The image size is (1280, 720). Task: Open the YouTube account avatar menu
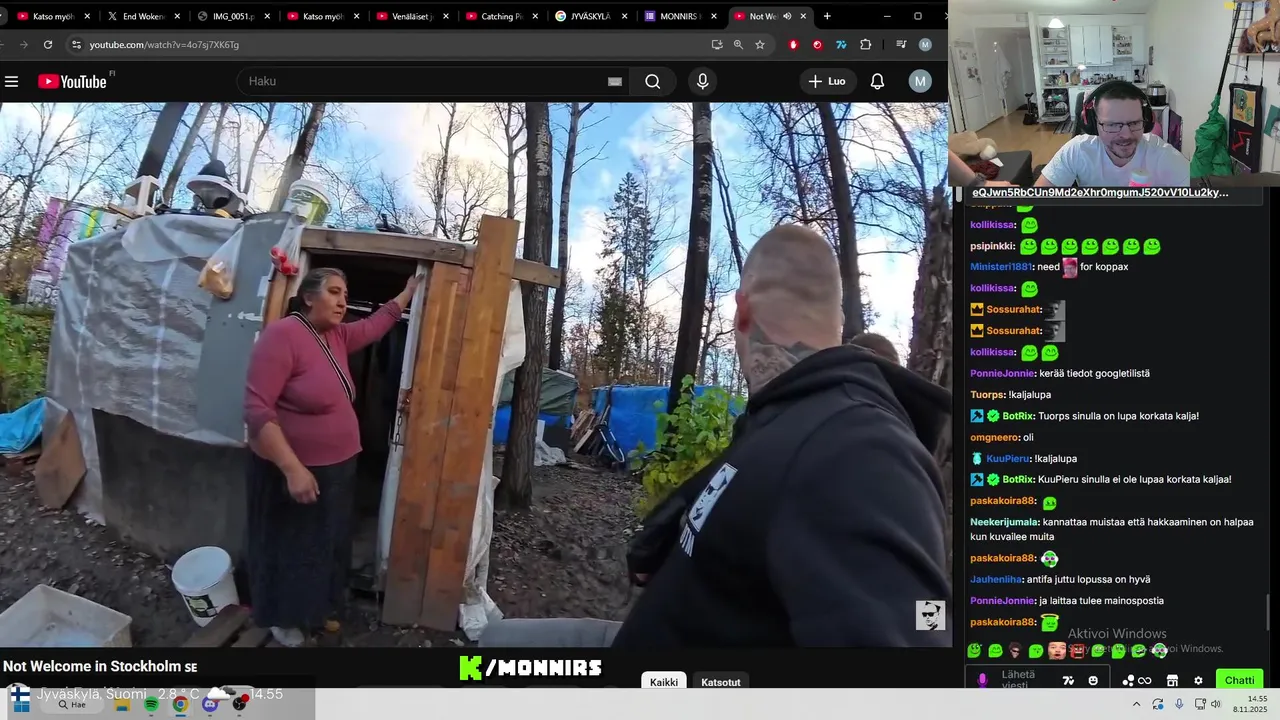[920, 81]
